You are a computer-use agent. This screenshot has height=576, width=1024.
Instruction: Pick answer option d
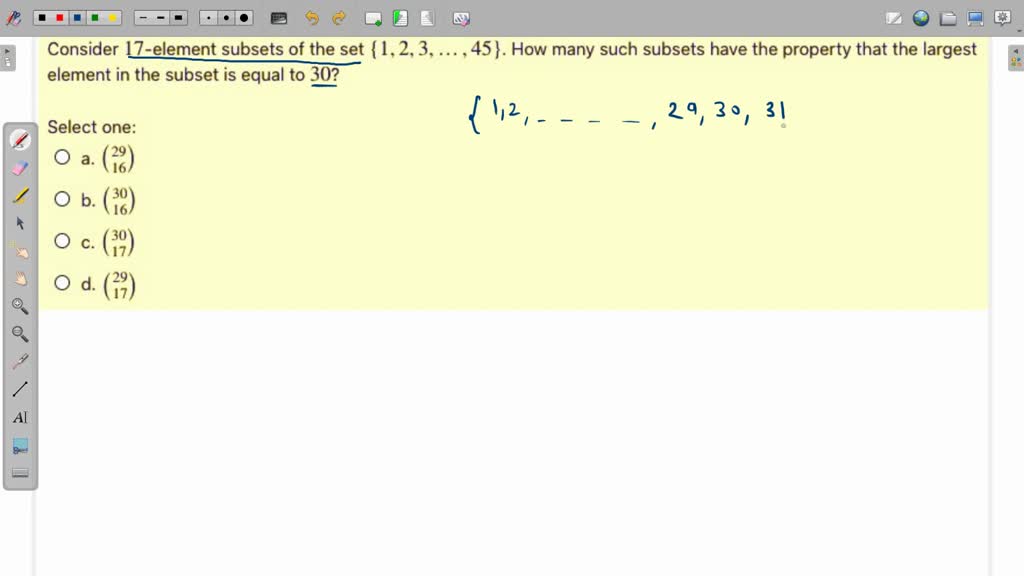[x=62, y=283]
